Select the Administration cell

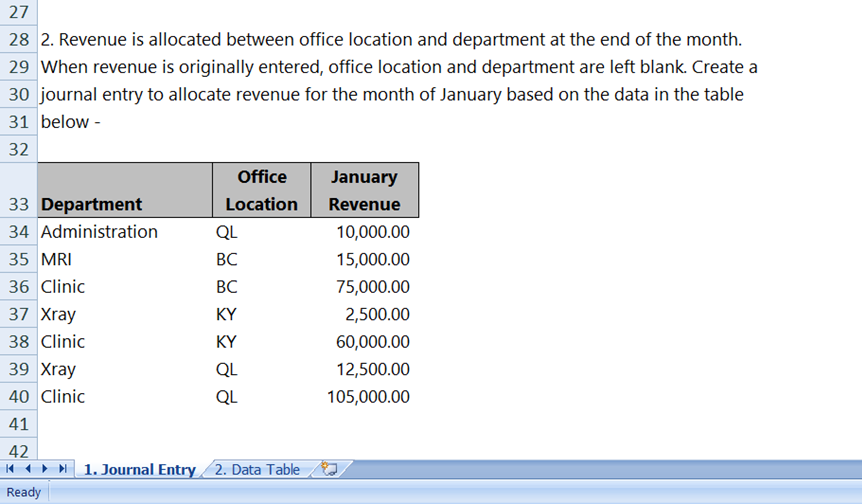point(125,232)
